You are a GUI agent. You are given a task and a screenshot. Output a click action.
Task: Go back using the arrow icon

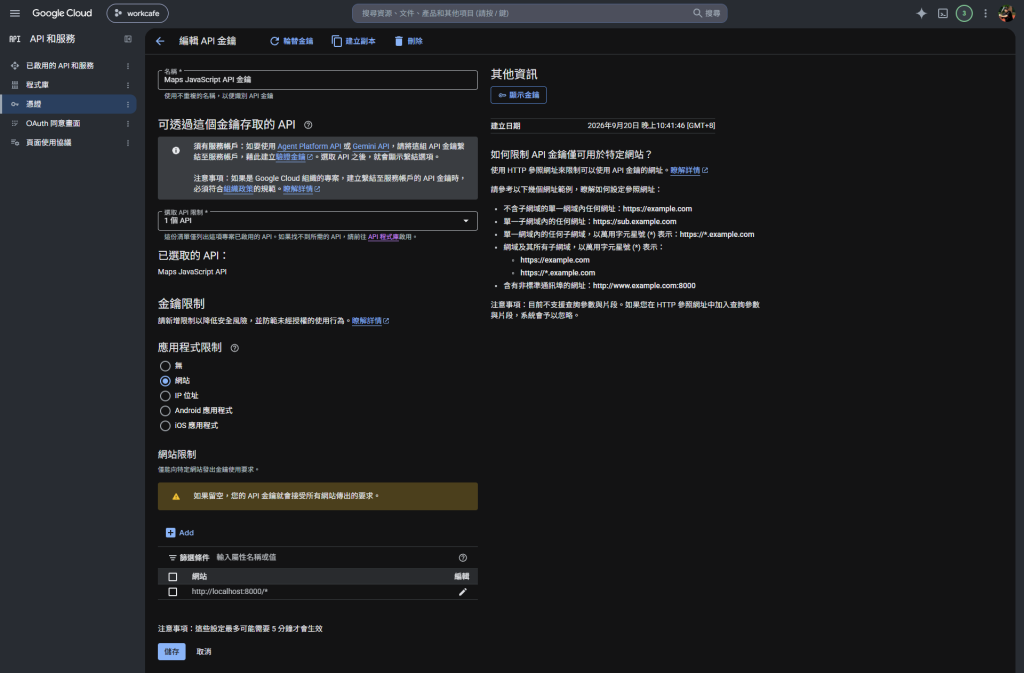(160, 41)
